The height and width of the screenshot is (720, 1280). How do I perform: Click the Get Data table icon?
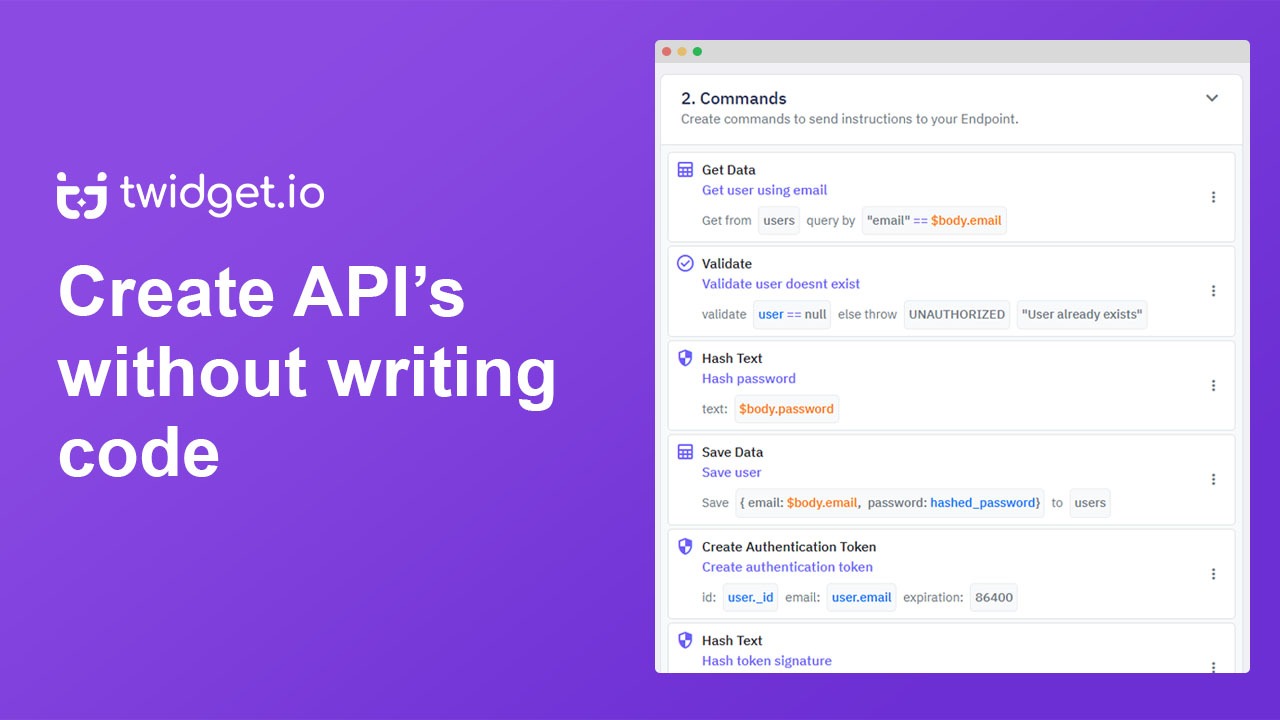(686, 169)
